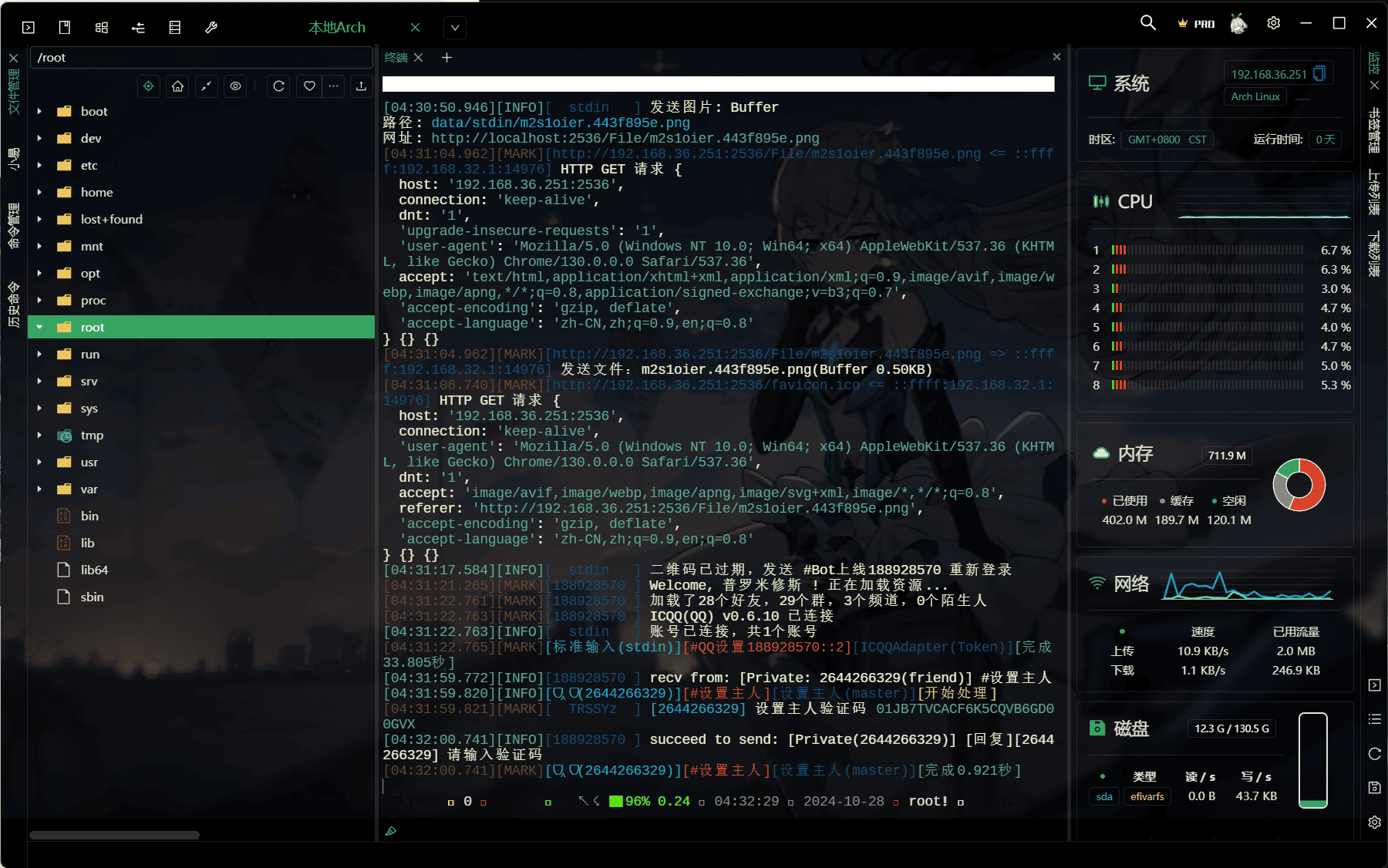Click the floppy save icon on right sidebar
Viewport: 1388px width, 868px height.
(1374, 787)
